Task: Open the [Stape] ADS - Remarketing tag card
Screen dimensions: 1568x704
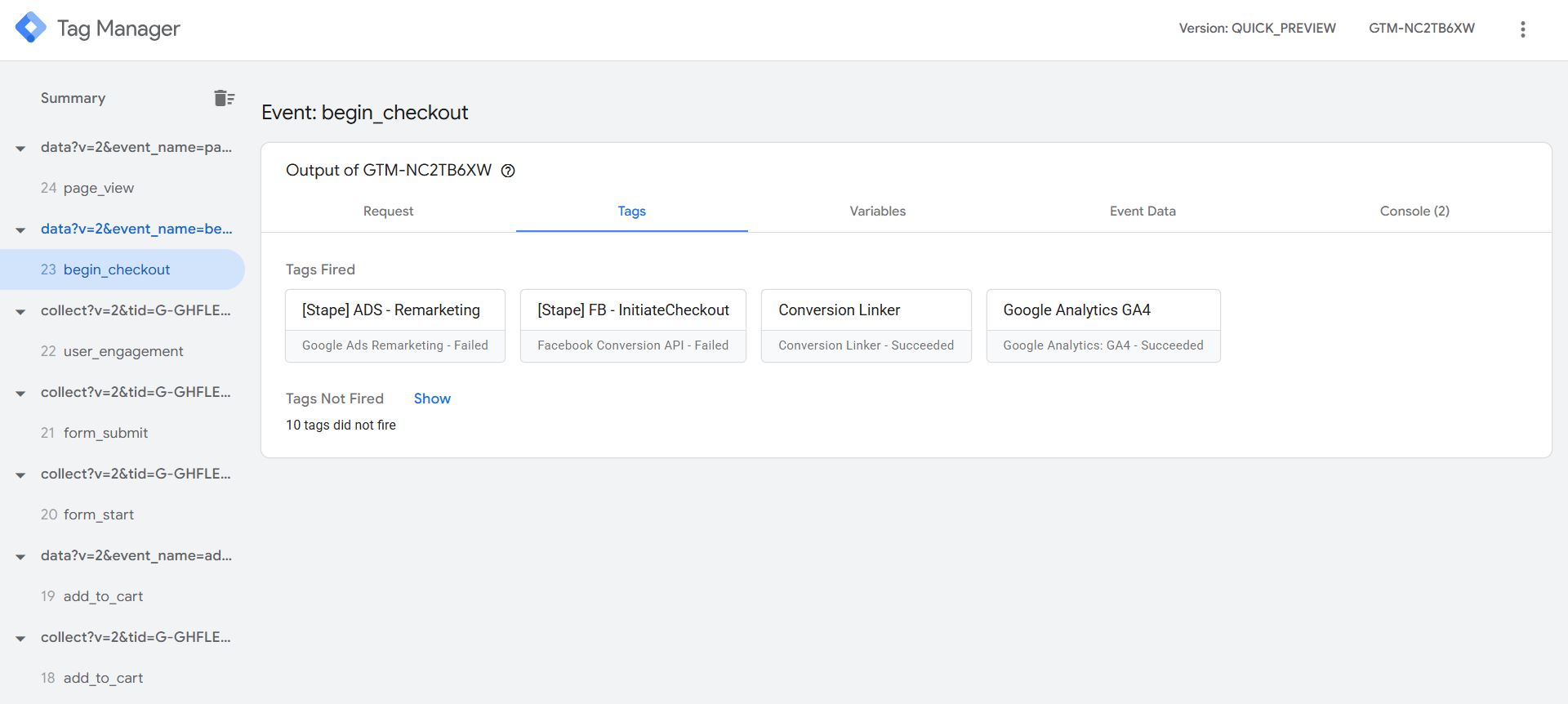Action: pyautogui.click(x=395, y=326)
